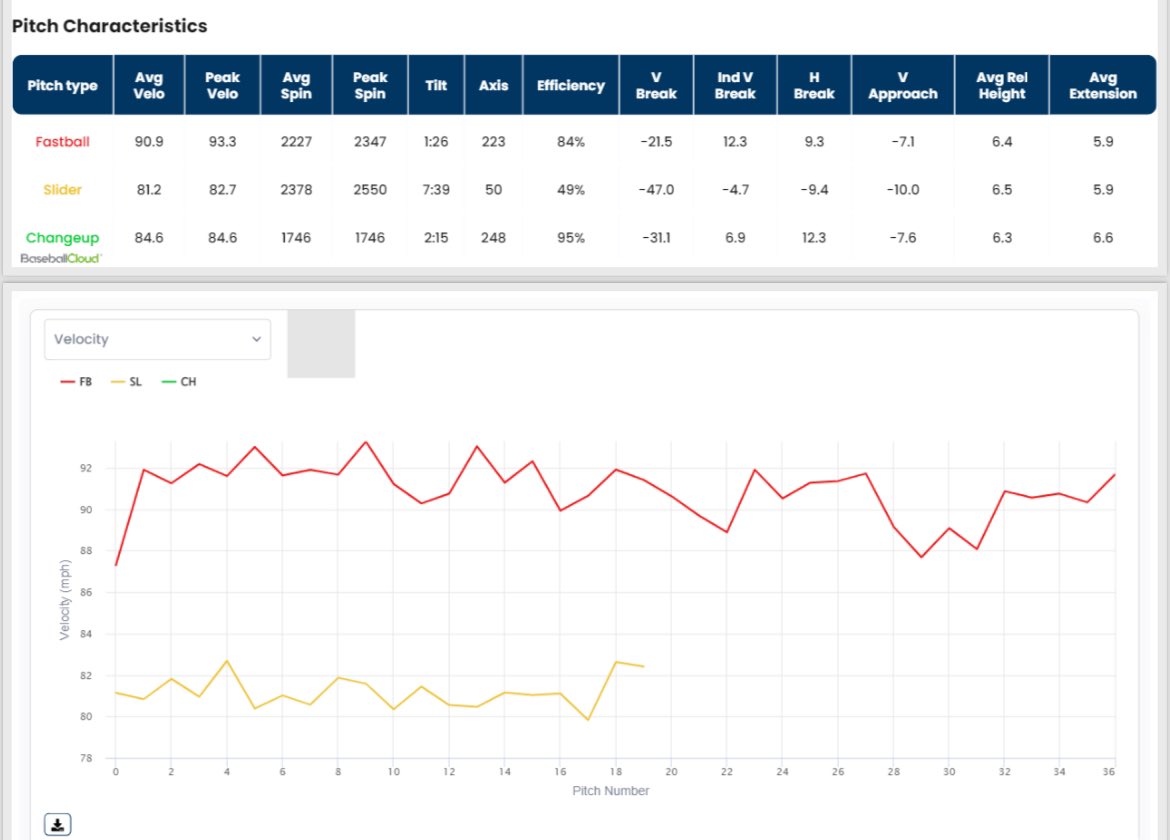Toggle the CH series in legend
Viewport: 1170px width, 840px height.
179,381
